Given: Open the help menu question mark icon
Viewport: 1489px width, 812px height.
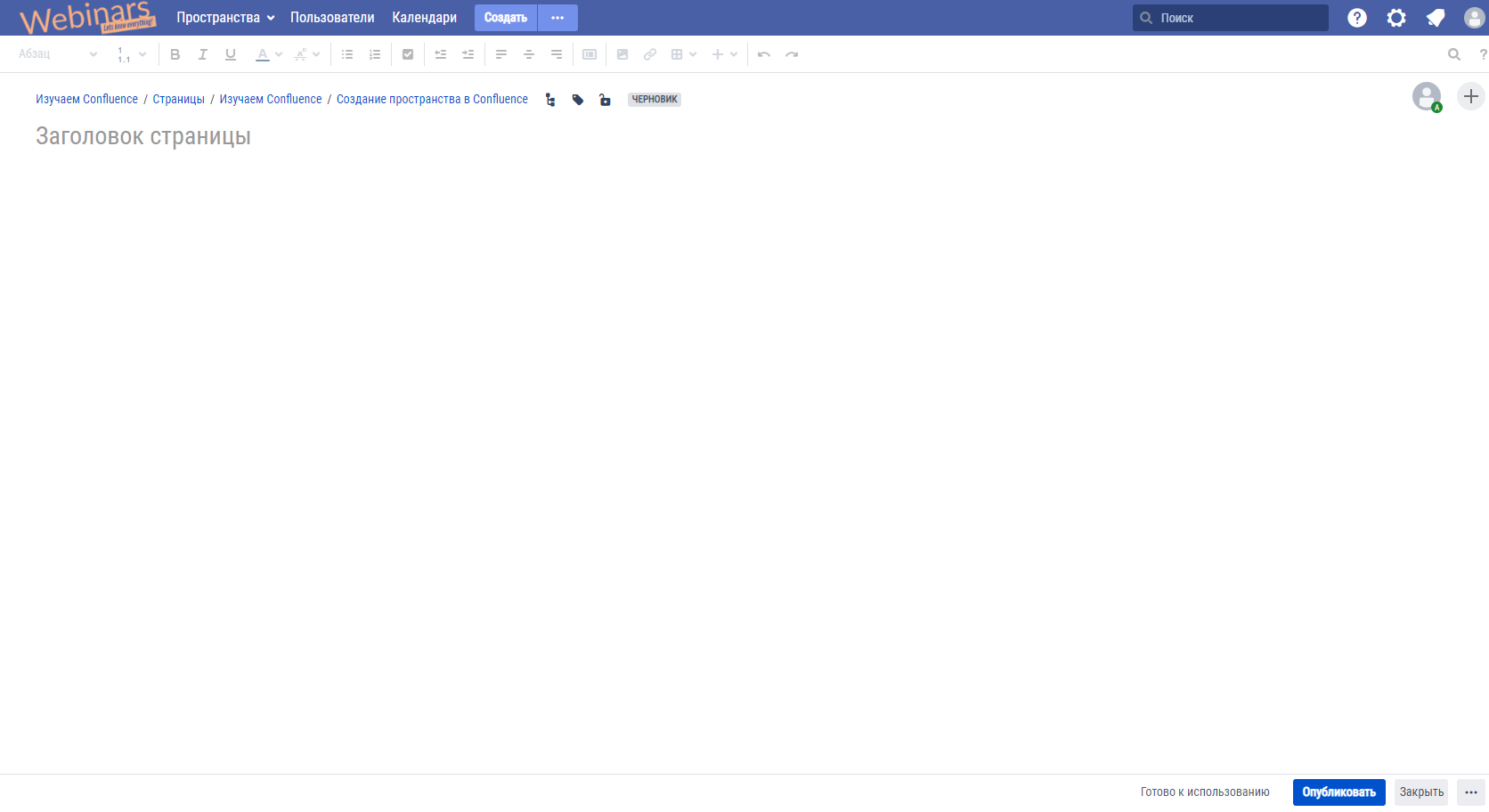Looking at the screenshot, I should [1356, 18].
